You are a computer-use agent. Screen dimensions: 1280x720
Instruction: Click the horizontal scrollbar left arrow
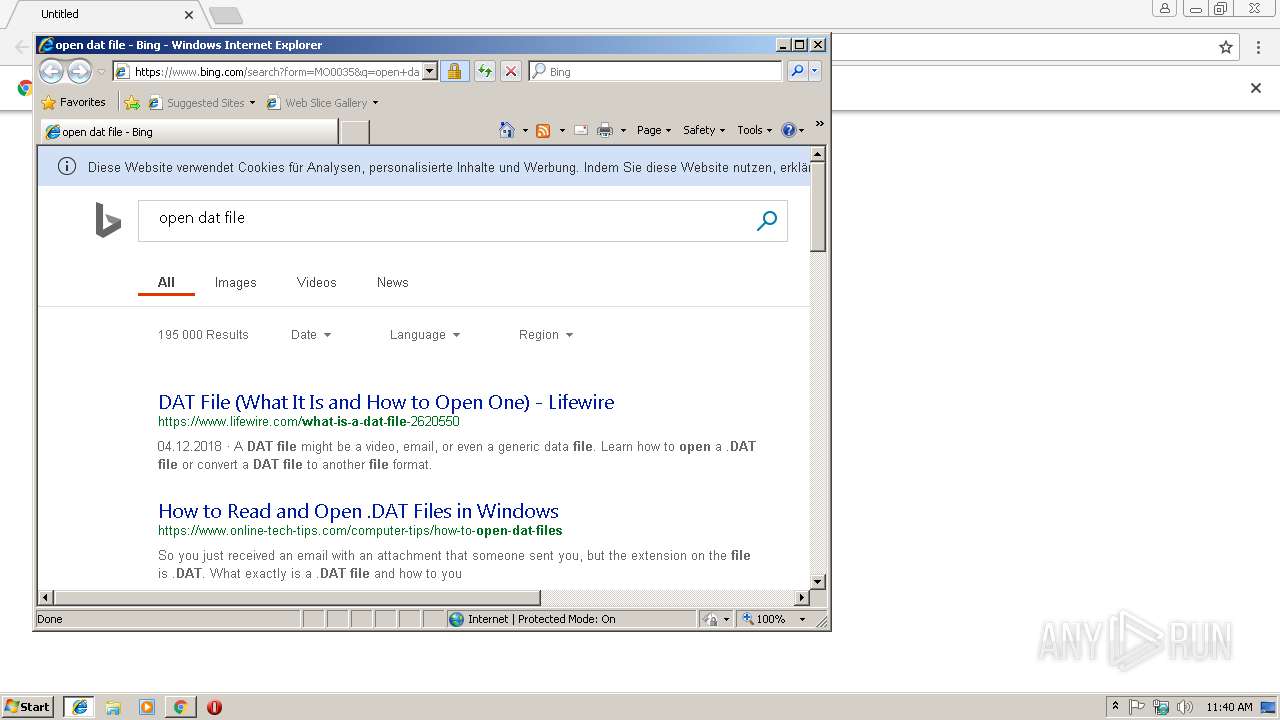click(x=46, y=598)
